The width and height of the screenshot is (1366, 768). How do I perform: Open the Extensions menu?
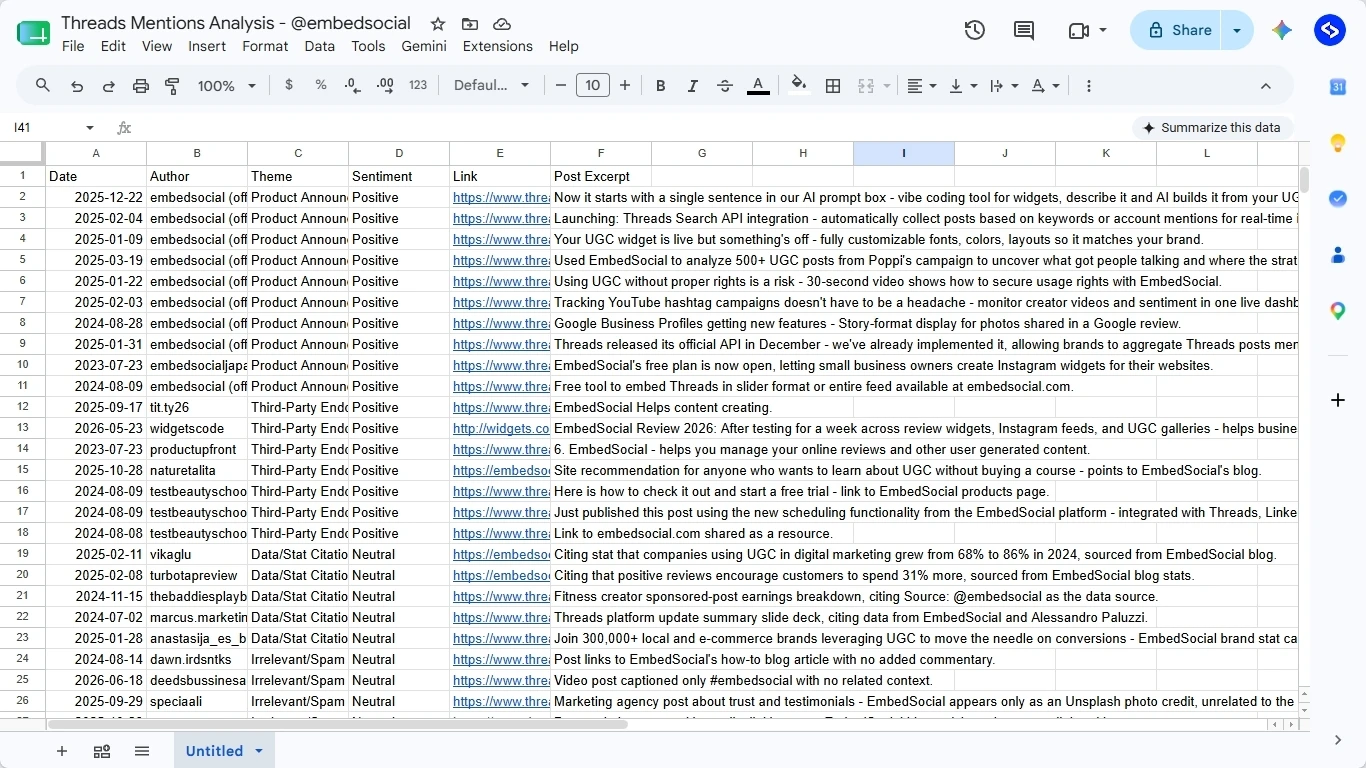(498, 46)
